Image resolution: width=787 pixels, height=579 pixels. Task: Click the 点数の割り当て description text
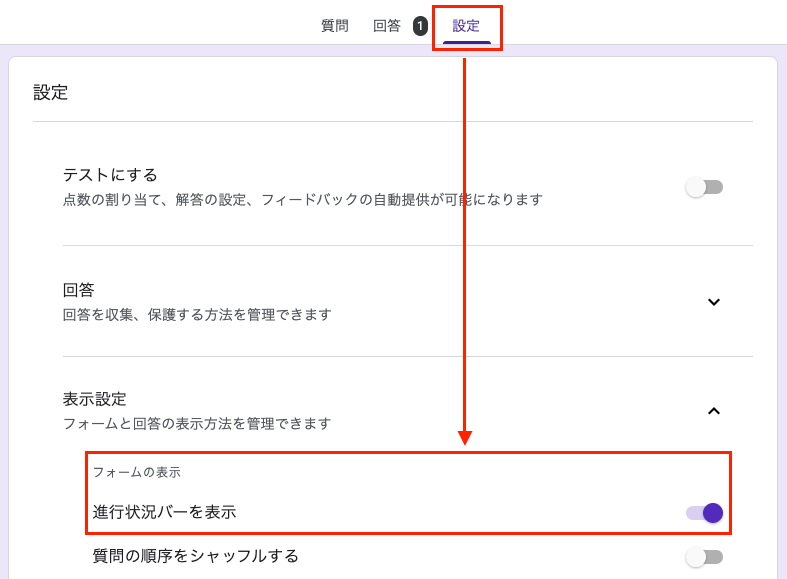(x=302, y=200)
